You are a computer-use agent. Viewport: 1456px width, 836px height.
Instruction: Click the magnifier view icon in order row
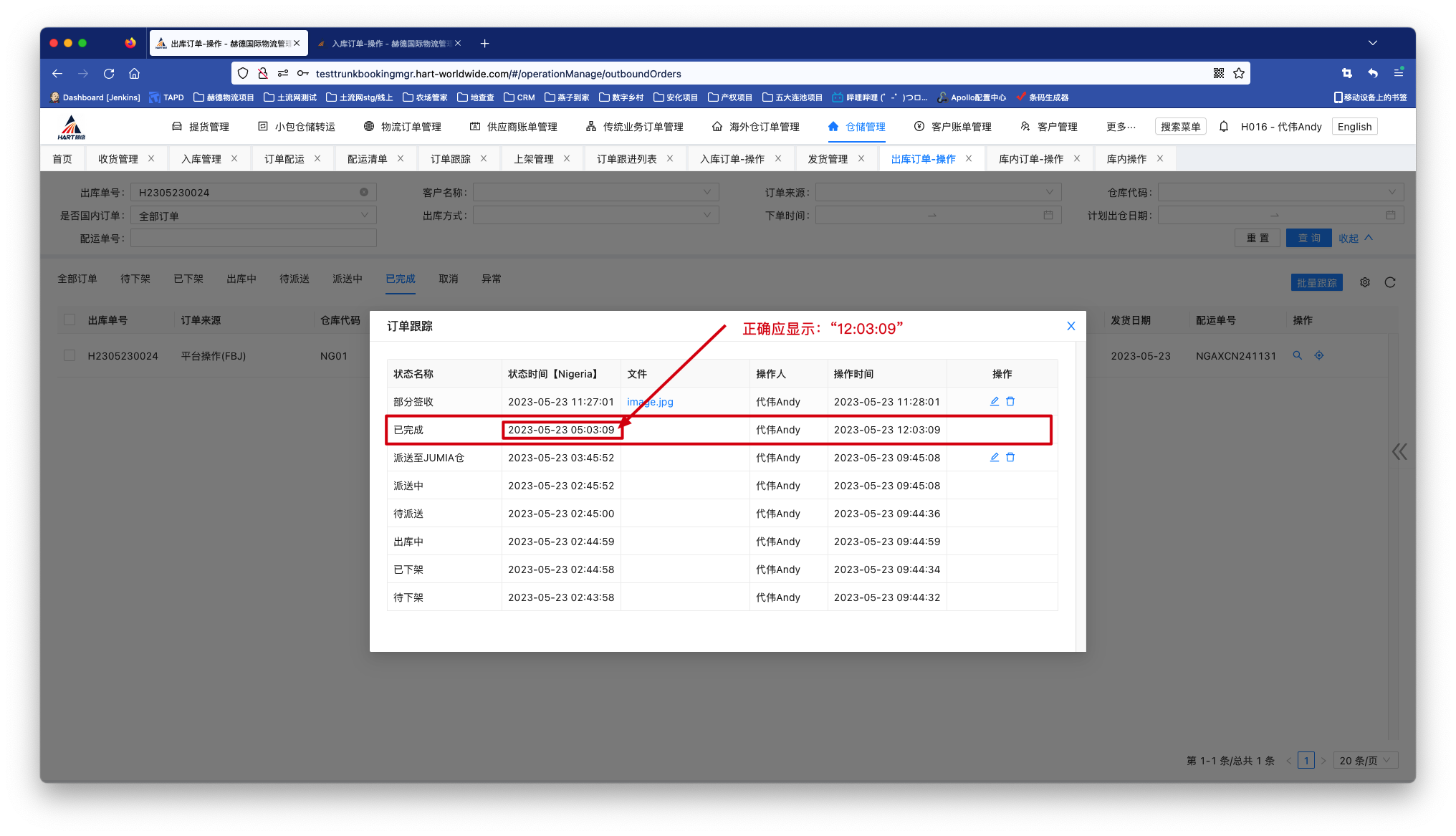point(1297,355)
